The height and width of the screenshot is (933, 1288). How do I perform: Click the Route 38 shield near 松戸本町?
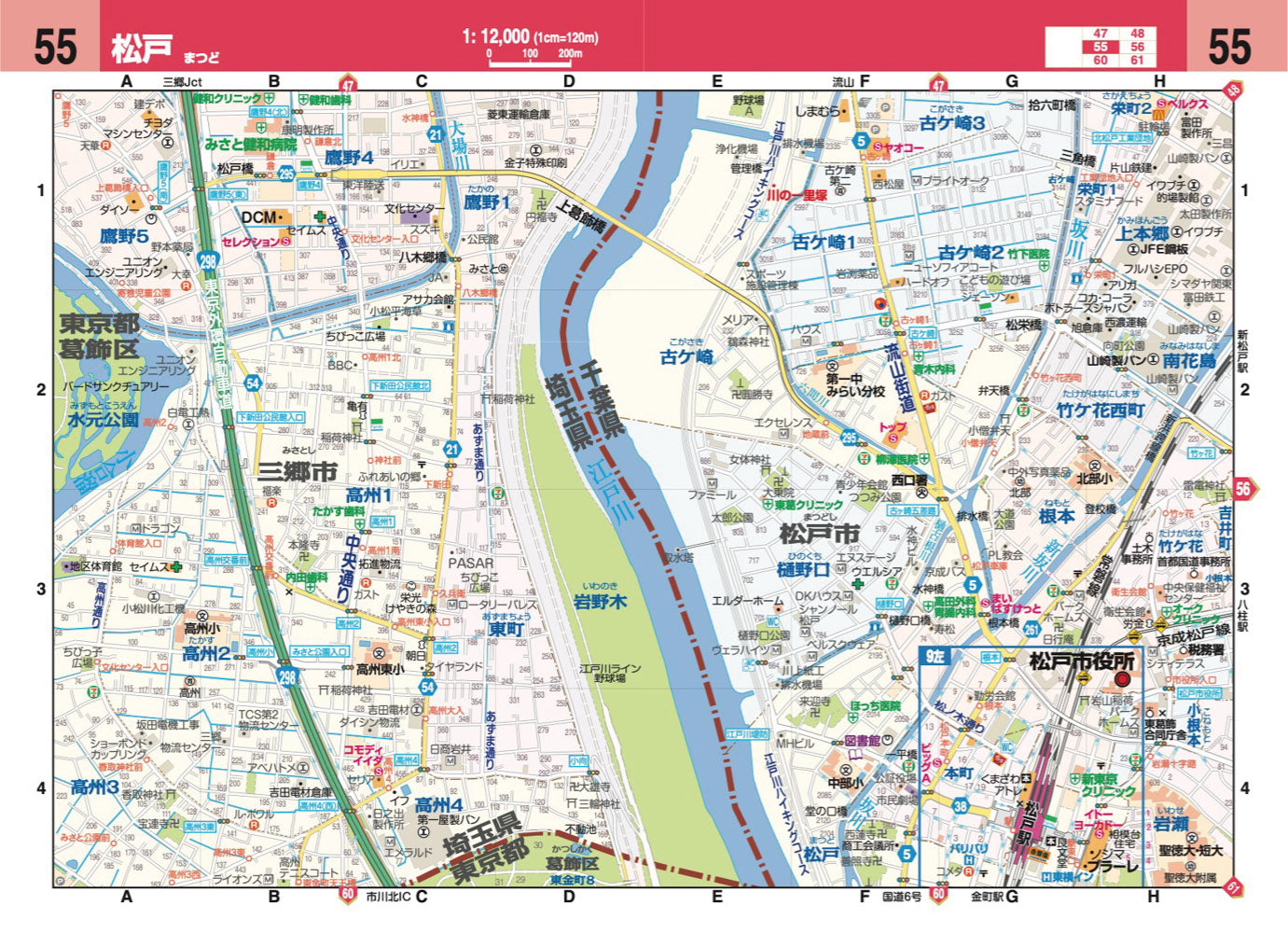pos(960,806)
